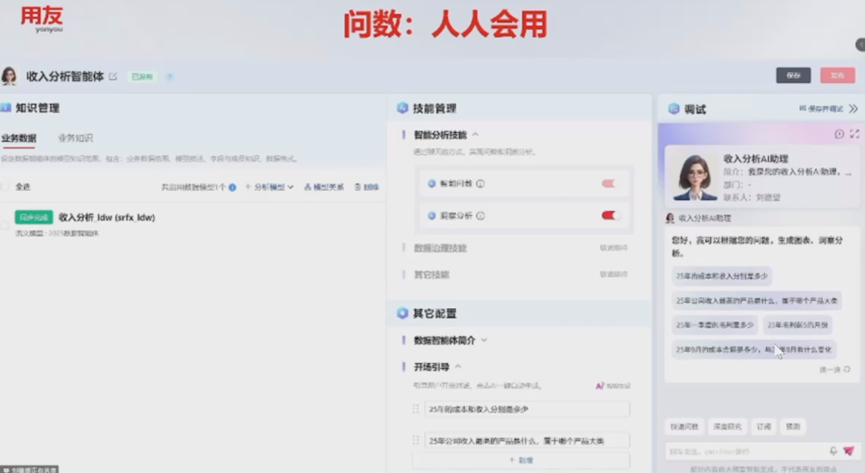Click fullscreen expand icon in debug chat
The width and height of the screenshot is (865, 473).
(x=855, y=134)
